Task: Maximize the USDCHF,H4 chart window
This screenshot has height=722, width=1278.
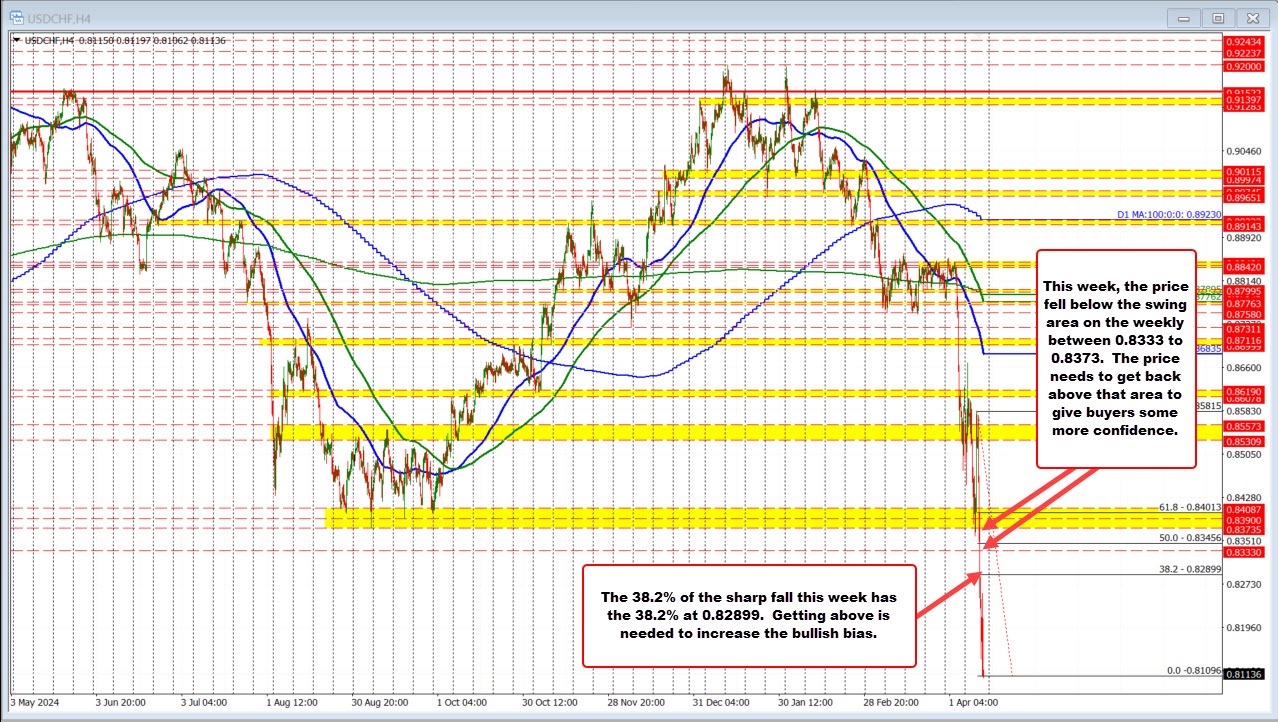Action: click(x=1217, y=17)
